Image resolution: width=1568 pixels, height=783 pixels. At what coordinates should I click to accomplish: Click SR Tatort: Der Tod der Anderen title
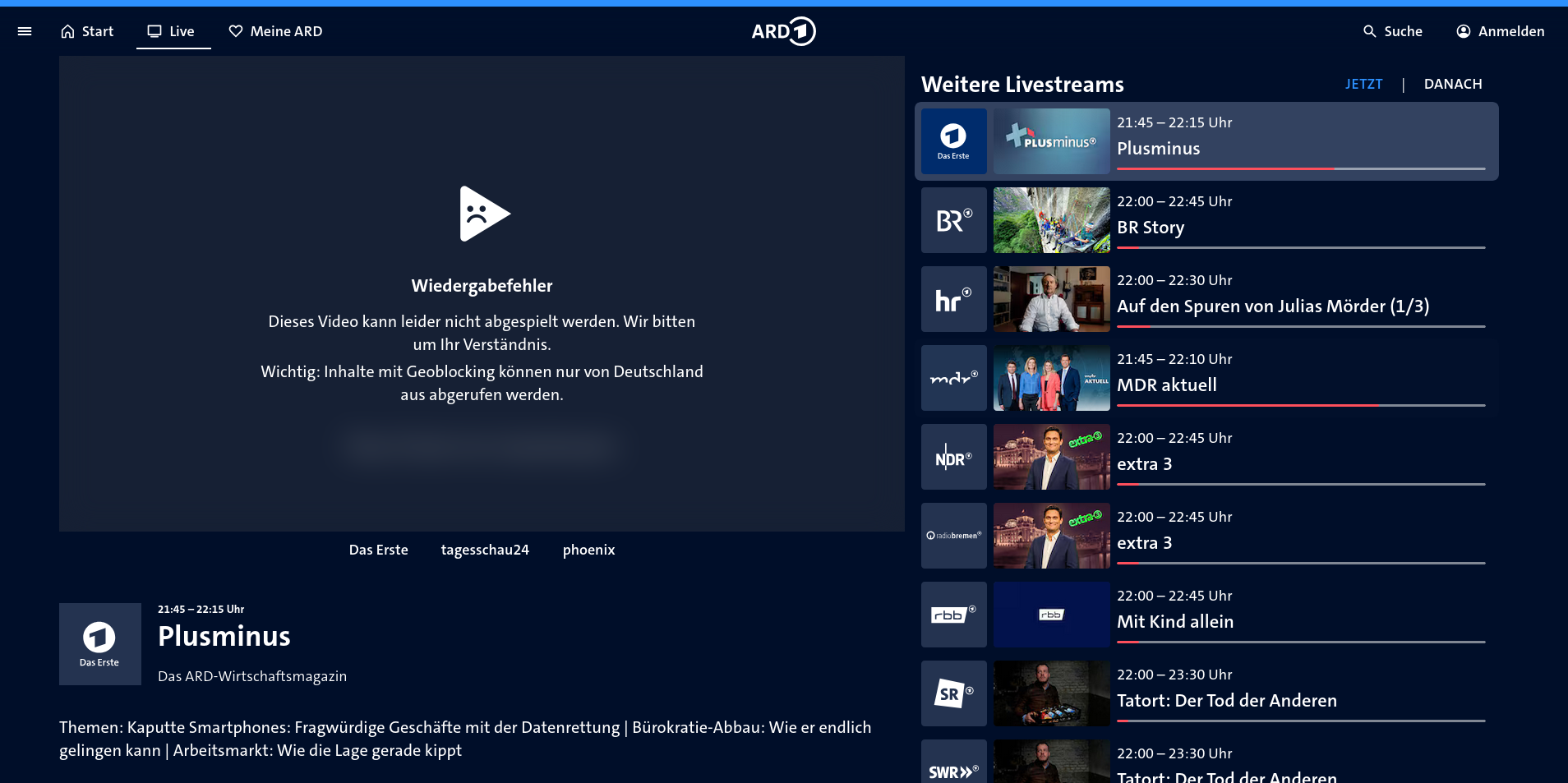tap(1227, 701)
